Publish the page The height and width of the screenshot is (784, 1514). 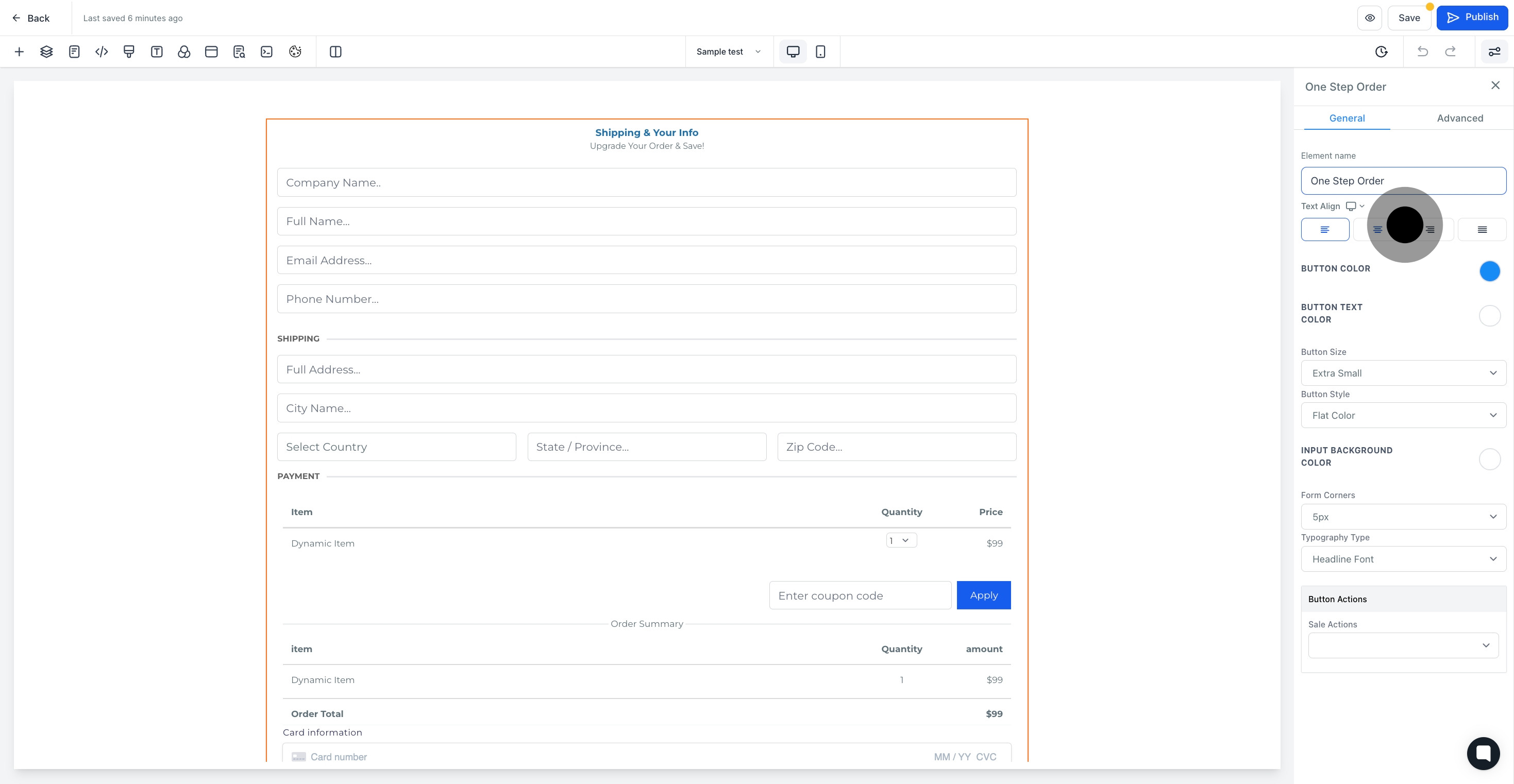coord(1472,18)
